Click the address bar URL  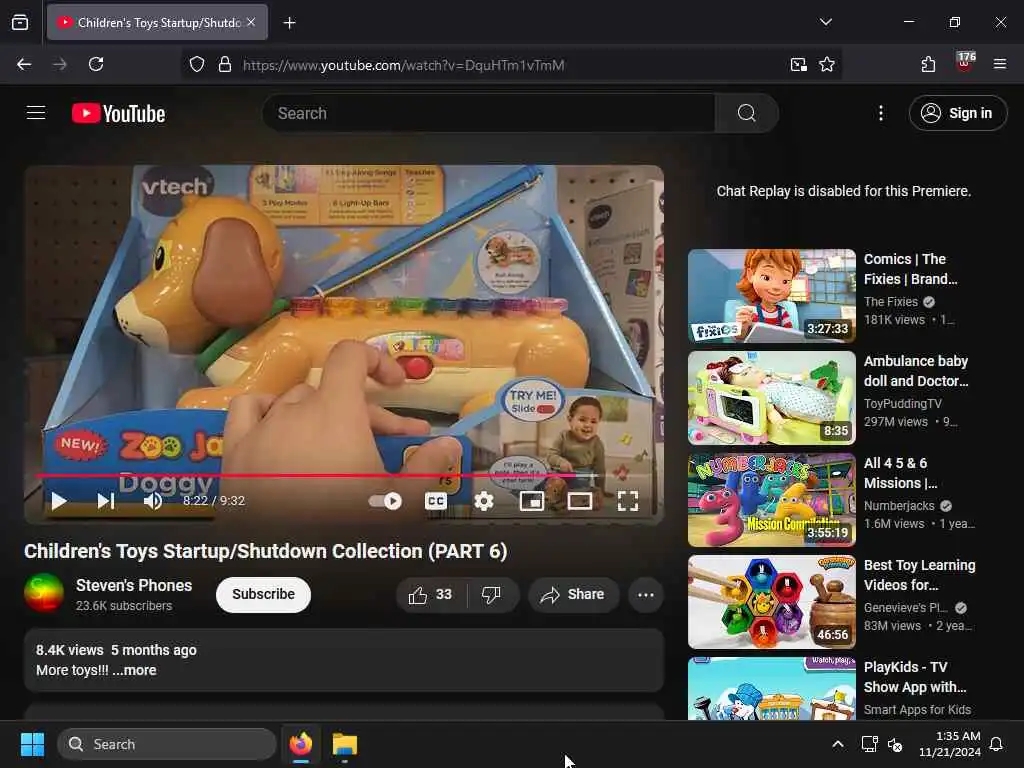tap(404, 65)
